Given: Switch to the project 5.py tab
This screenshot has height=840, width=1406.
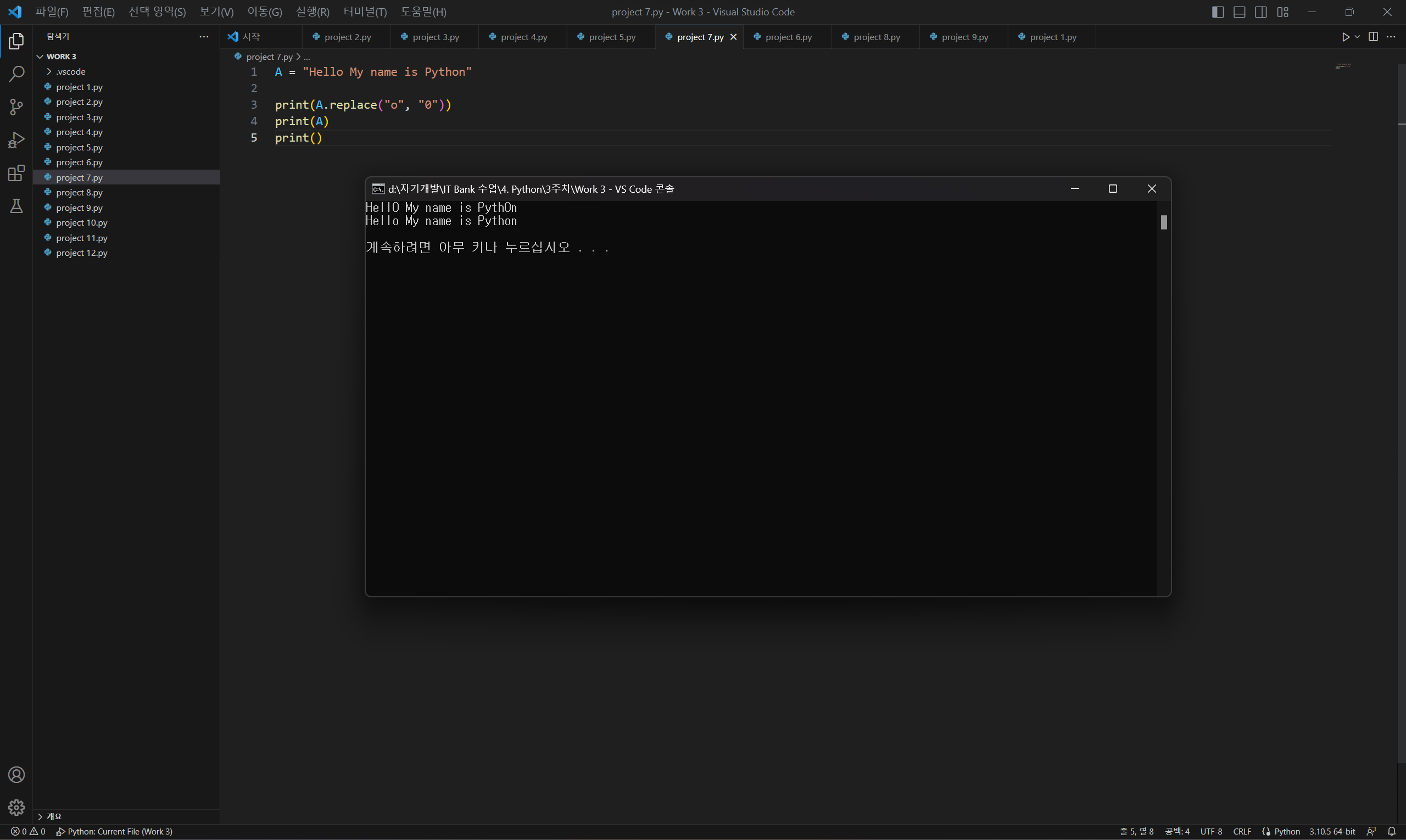Looking at the screenshot, I should click(611, 37).
